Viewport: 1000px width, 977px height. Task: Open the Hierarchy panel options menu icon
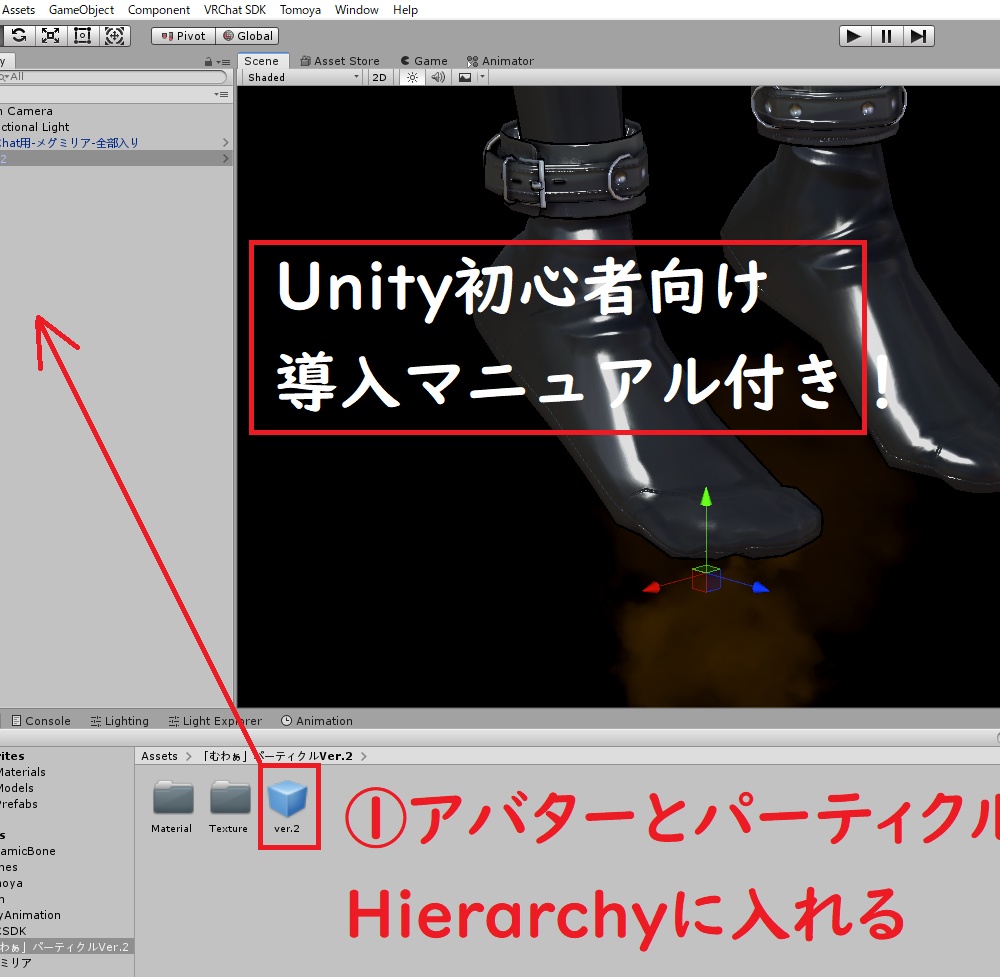(x=224, y=61)
